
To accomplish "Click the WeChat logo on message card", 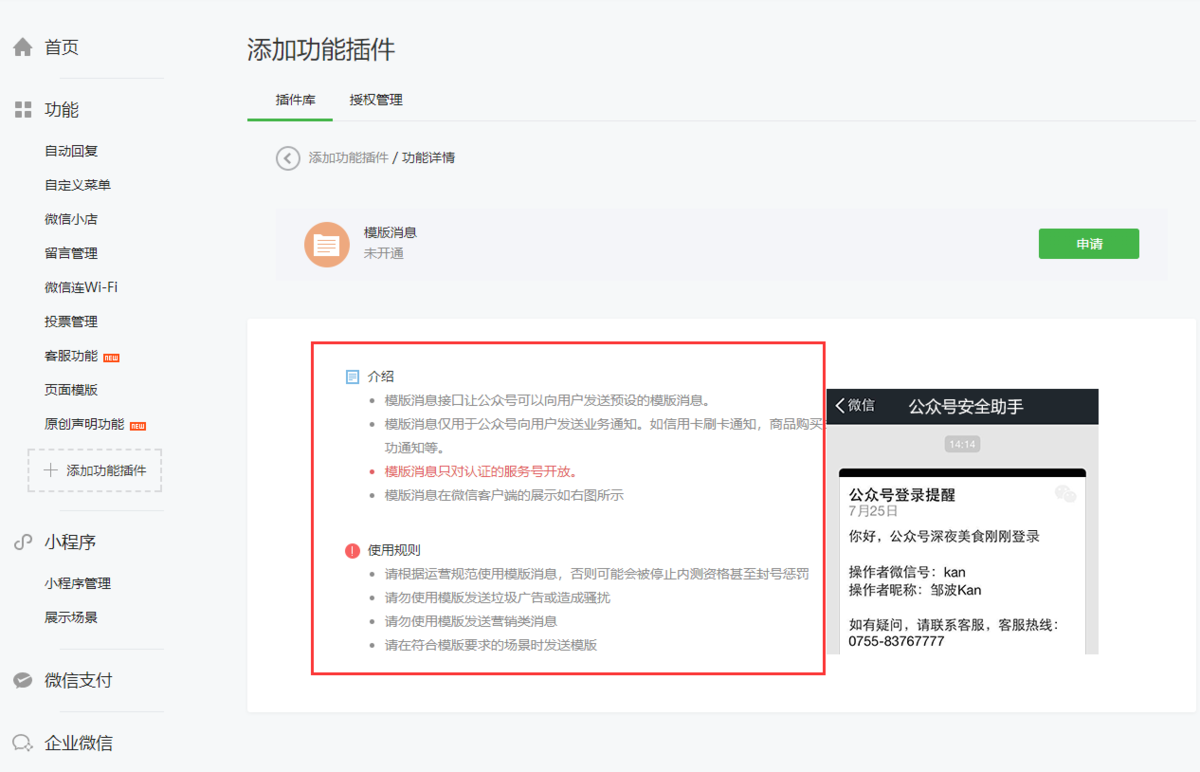I will pyautogui.click(x=1066, y=493).
